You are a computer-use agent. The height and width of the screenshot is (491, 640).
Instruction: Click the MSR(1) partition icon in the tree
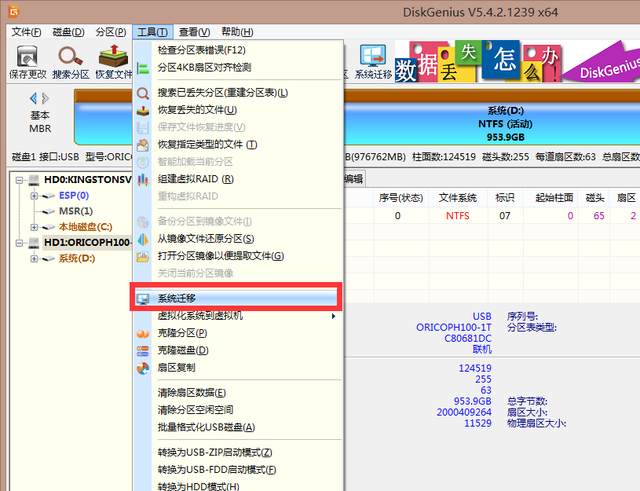49,211
